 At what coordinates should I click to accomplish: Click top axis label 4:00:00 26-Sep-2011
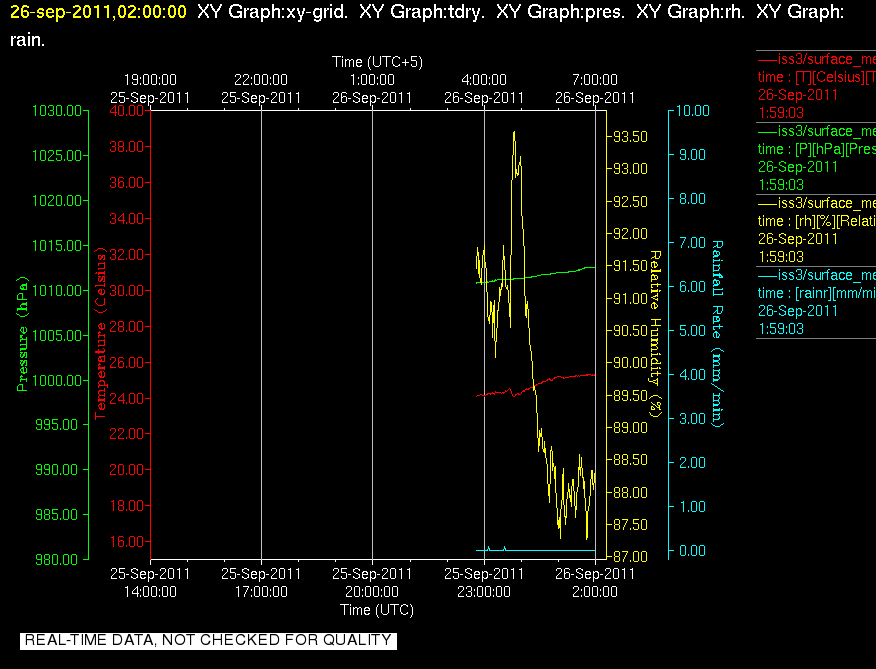point(484,89)
